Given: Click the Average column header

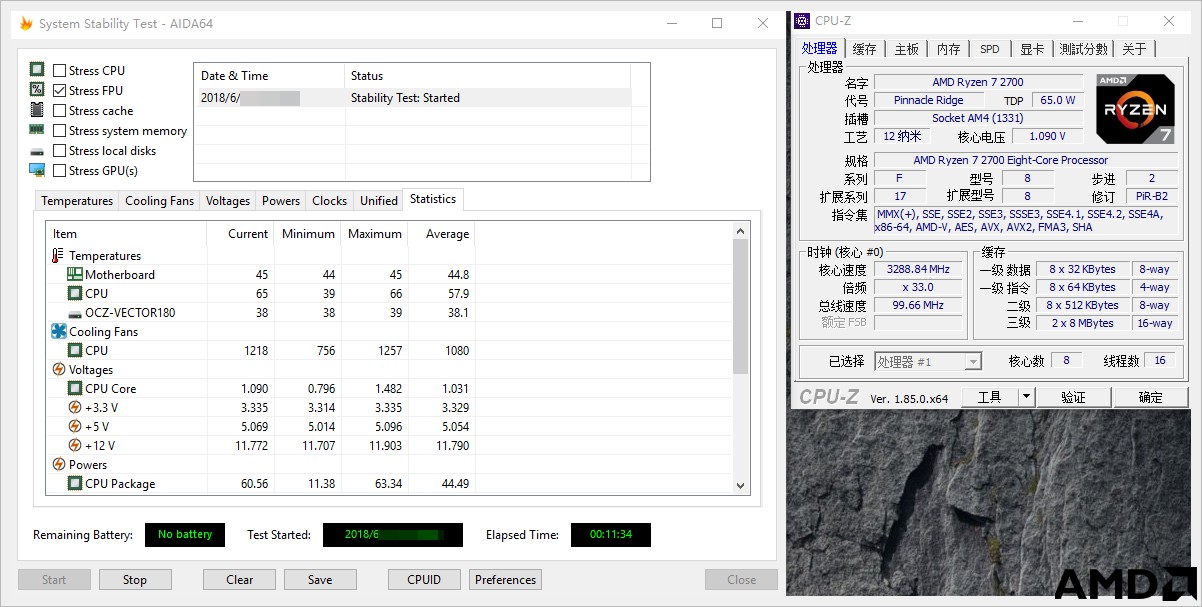Looking at the screenshot, I should pos(442,234).
